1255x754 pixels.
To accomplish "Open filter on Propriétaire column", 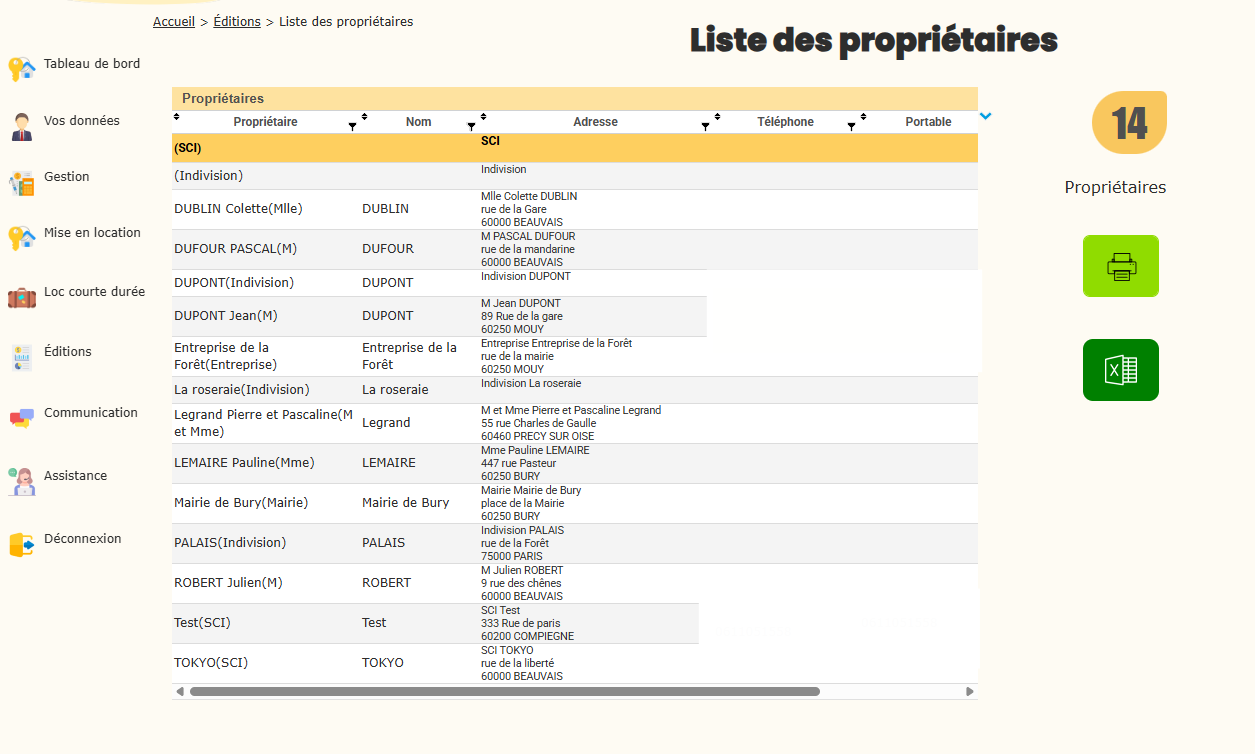I will 352,127.
